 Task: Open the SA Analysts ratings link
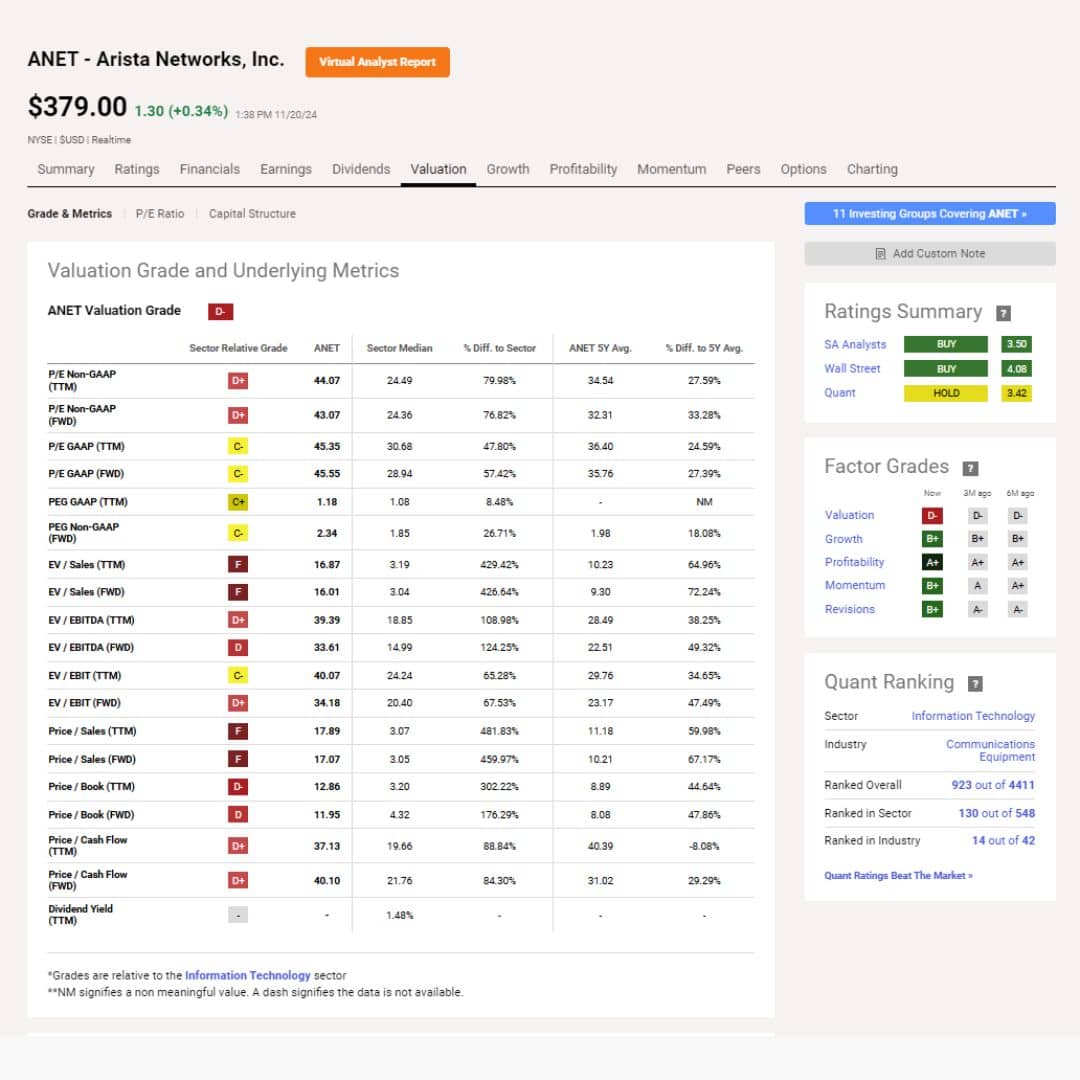[855, 344]
